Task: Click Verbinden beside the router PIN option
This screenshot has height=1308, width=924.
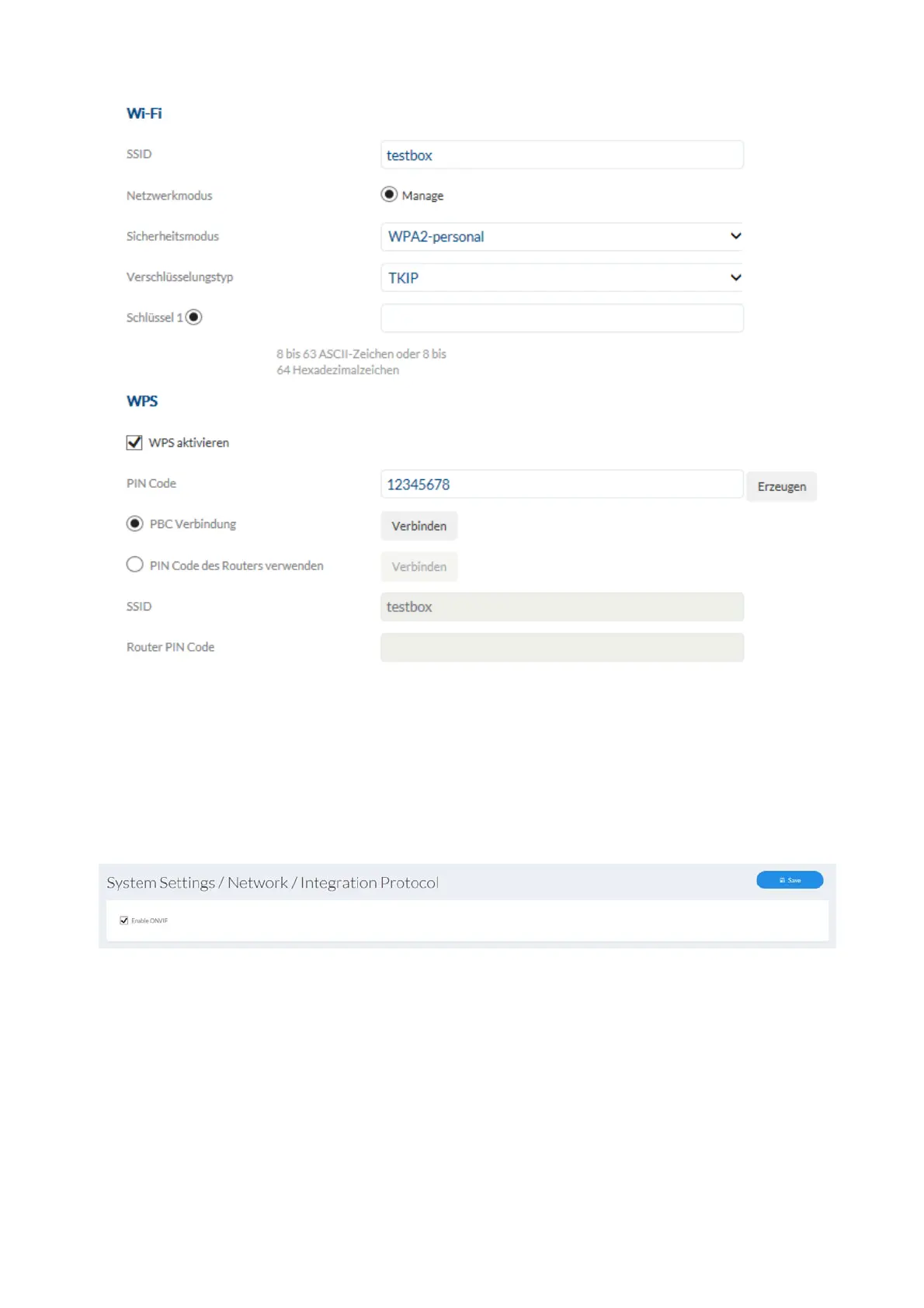Action: 419,567
